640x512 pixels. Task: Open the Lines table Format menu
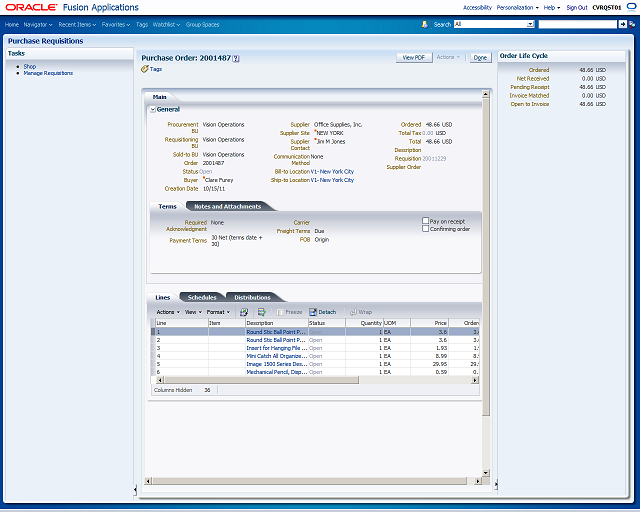tap(218, 312)
